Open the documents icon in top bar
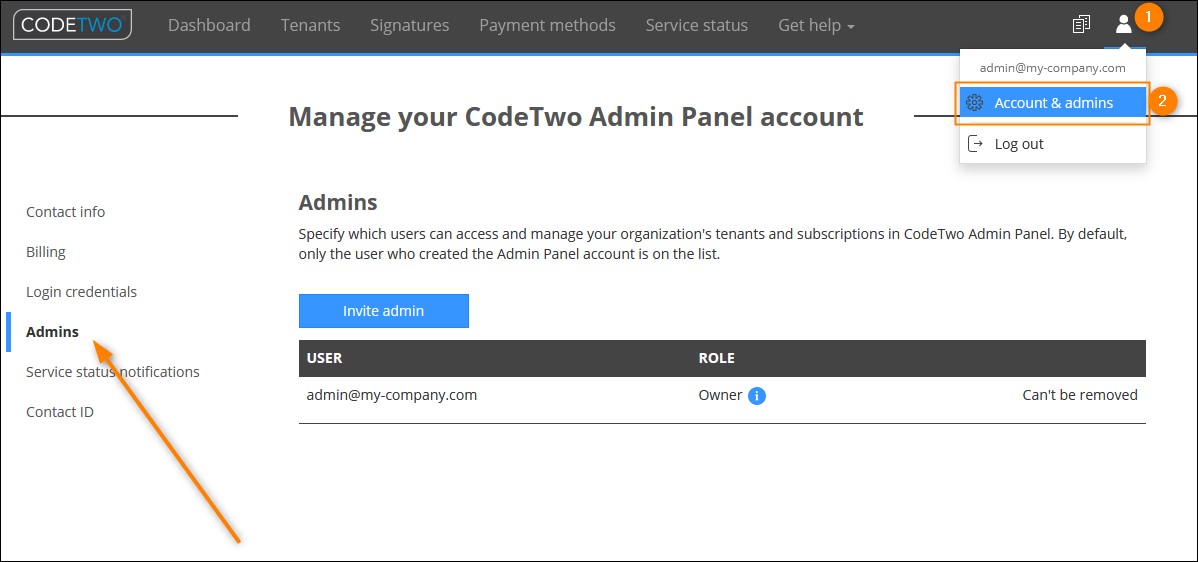Image resolution: width=1198 pixels, height=562 pixels. [1081, 24]
